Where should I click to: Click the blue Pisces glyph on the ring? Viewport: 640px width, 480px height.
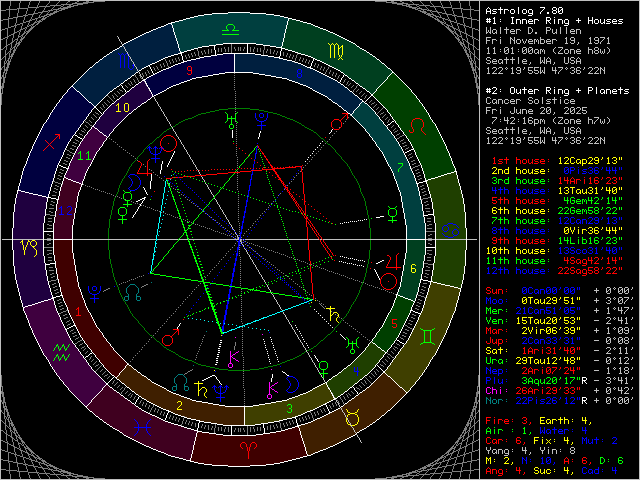146,427
